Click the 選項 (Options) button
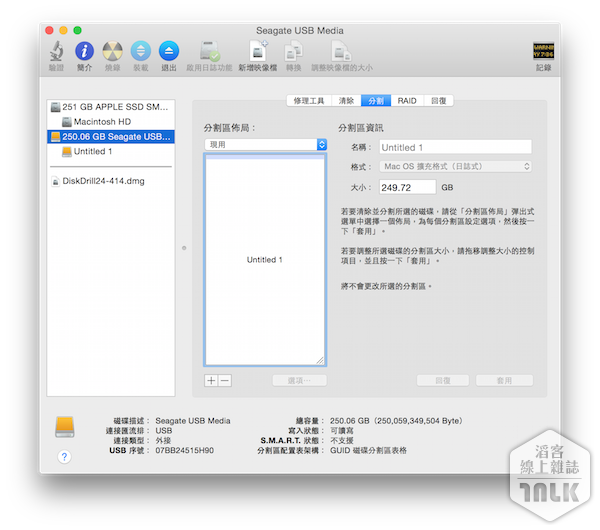 point(299,380)
